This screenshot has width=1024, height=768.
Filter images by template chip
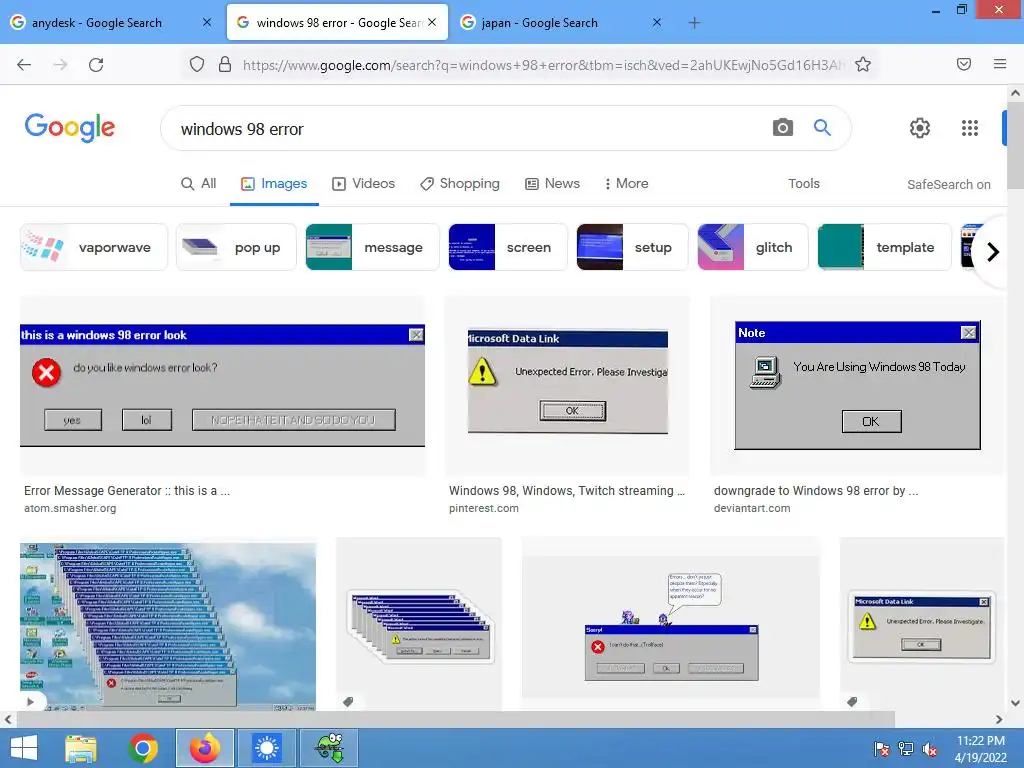click(x=884, y=247)
